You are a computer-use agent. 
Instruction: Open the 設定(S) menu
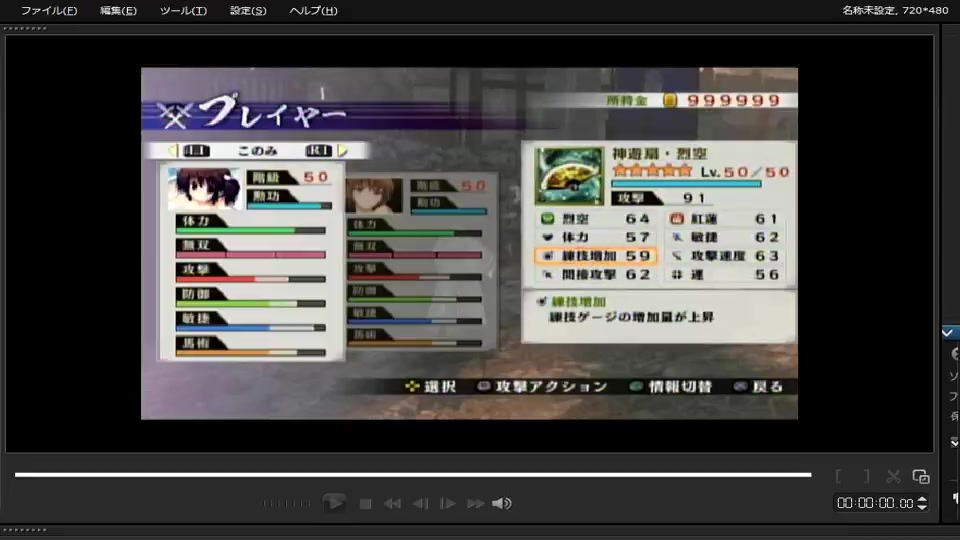pyautogui.click(x=248, y=10)
